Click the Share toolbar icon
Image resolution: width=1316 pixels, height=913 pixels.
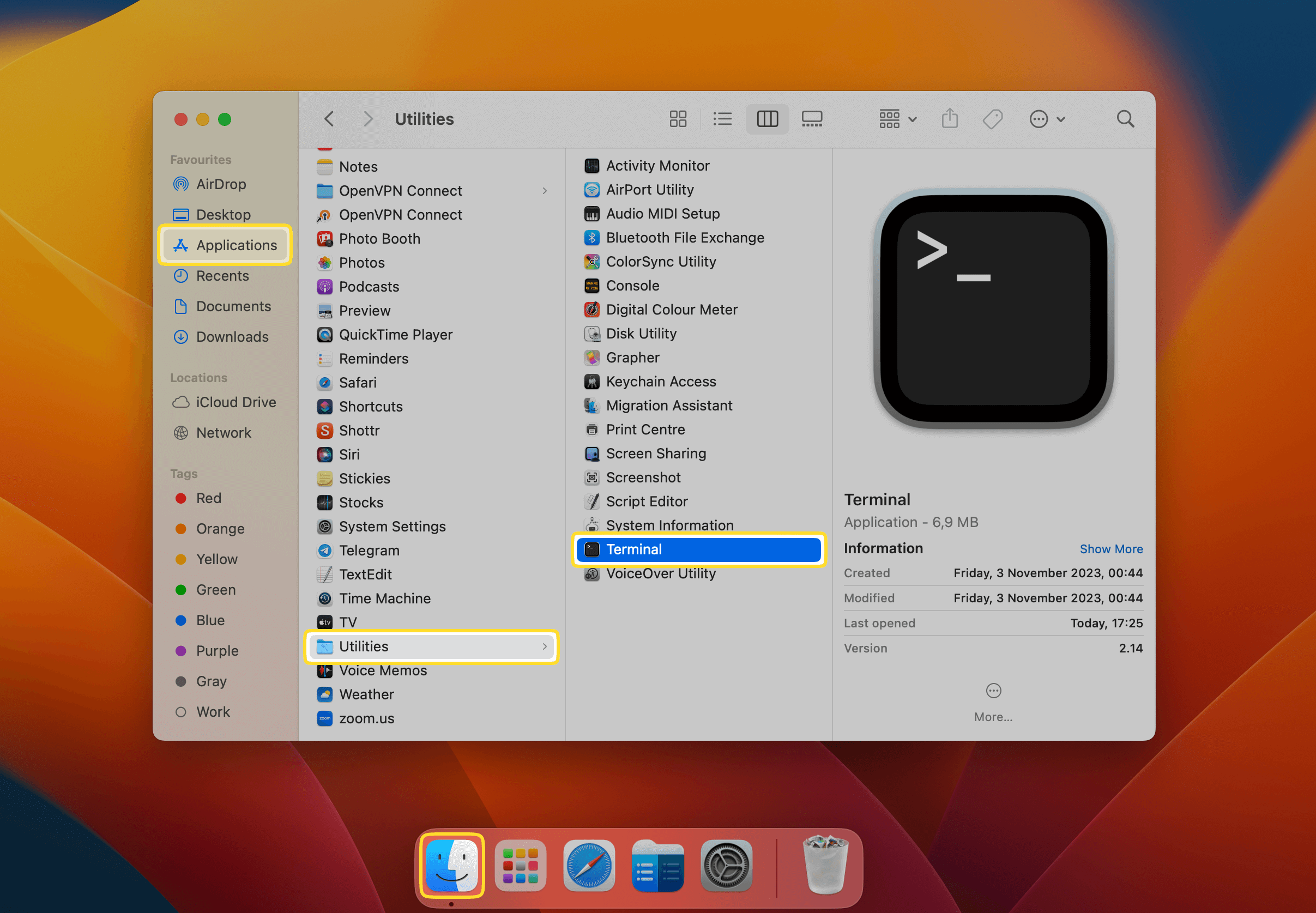coord(949,119)
